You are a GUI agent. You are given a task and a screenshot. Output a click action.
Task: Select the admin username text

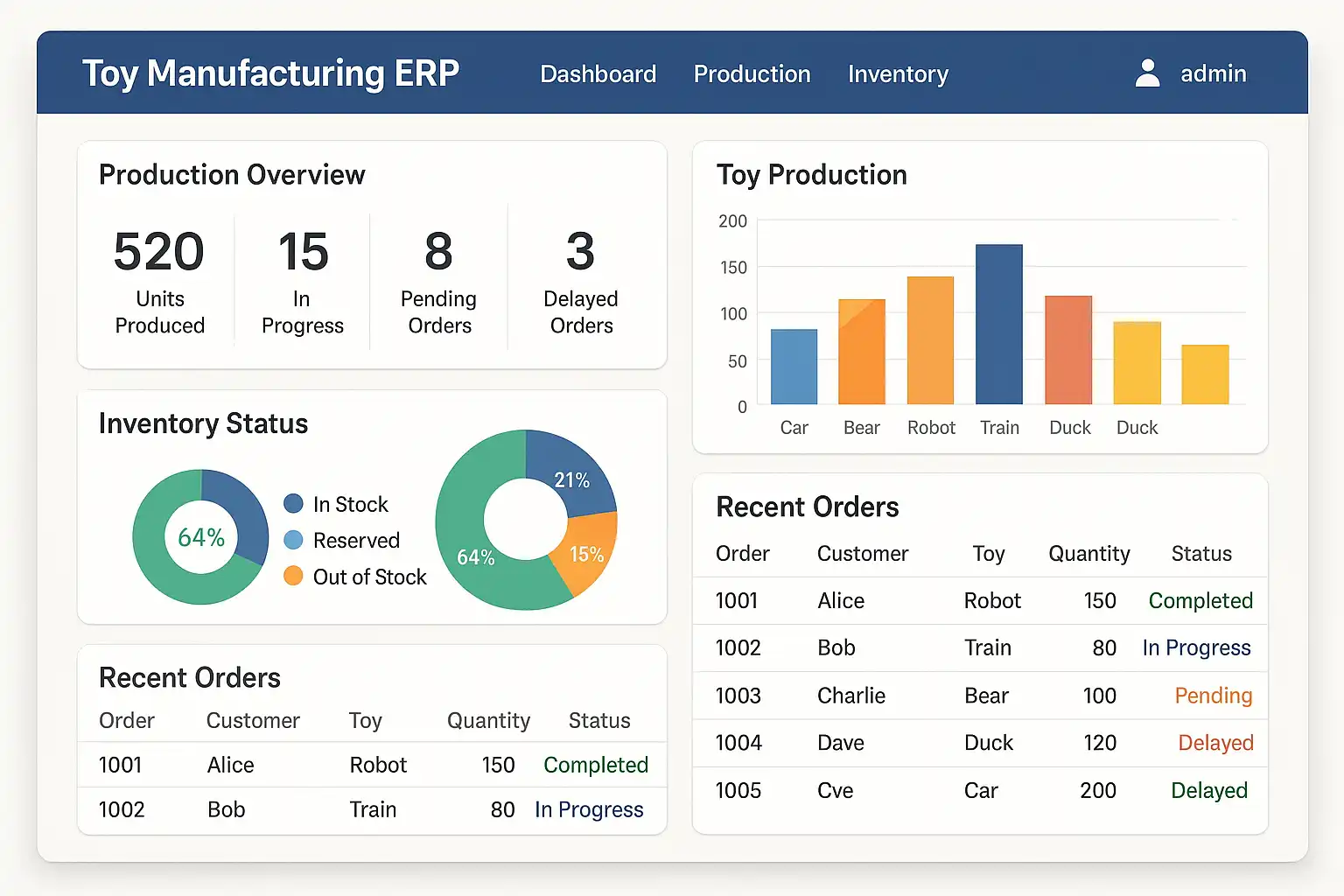click(1213, 73)
